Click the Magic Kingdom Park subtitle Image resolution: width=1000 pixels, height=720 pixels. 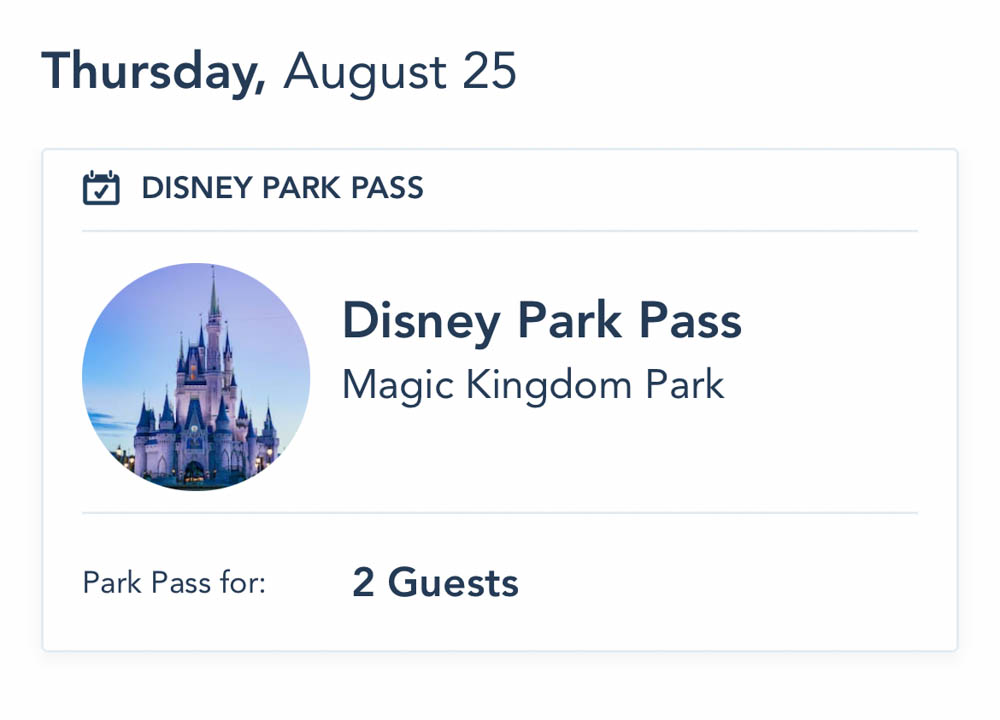(x=532, y=385)
